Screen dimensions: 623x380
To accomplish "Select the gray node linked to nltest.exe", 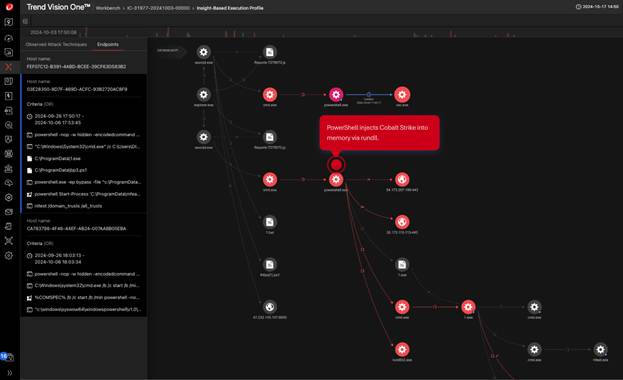I will [534, 349].
